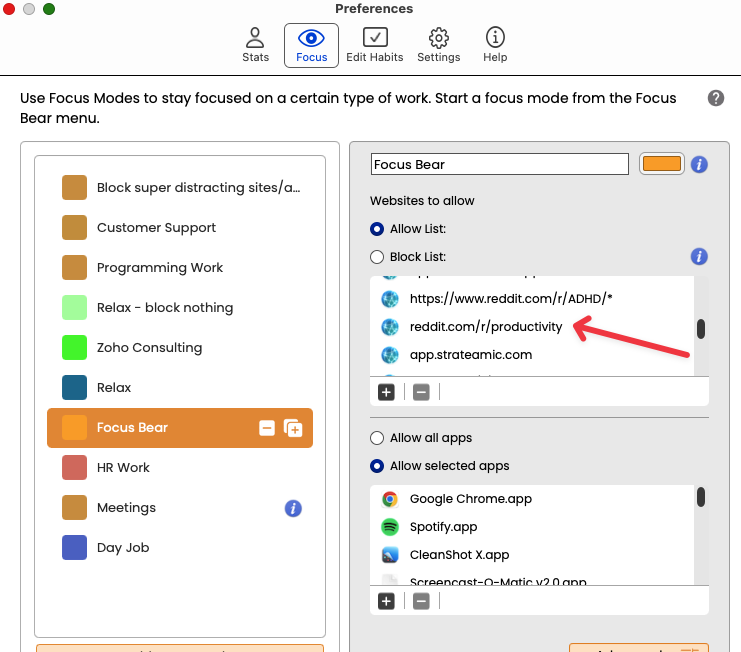741x652 pixels.
Task: Select the Programming Work focus mode
Action: click(180, 267)
